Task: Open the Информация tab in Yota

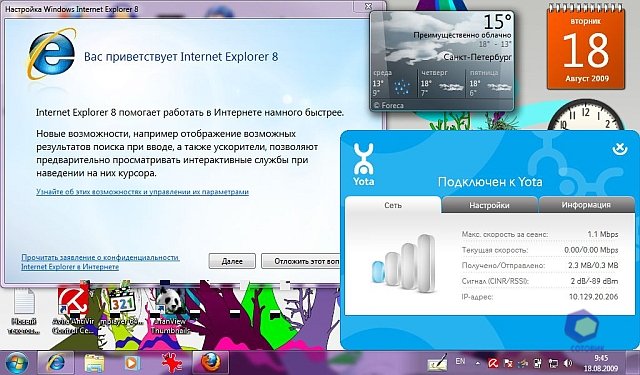Action: pyautogui.click(x=586, y=205)
